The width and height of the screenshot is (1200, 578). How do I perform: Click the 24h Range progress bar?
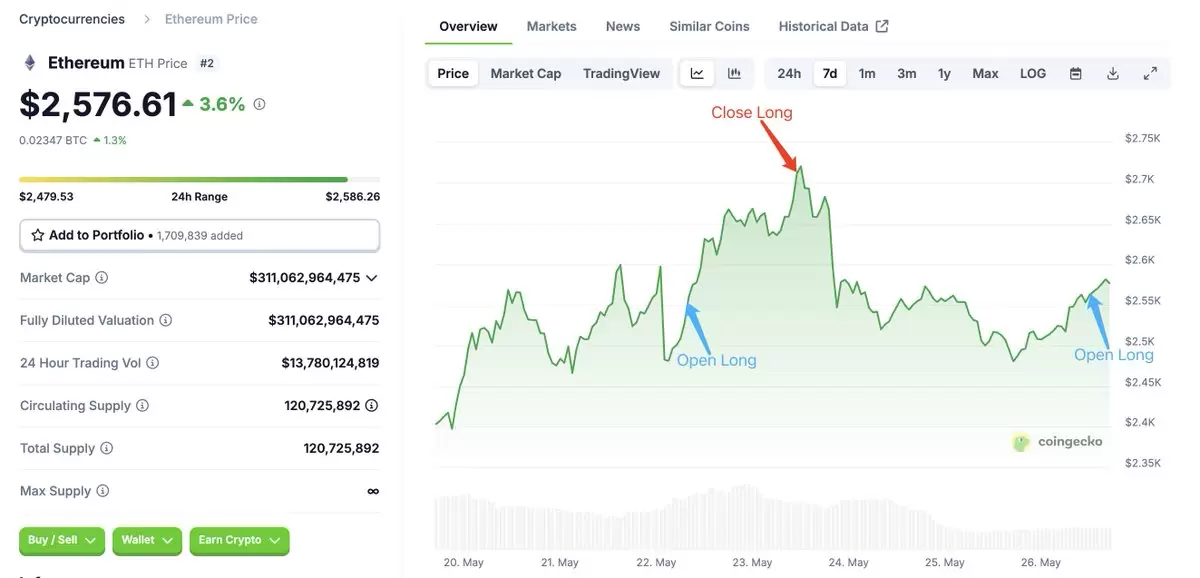[x=199, y=180]
